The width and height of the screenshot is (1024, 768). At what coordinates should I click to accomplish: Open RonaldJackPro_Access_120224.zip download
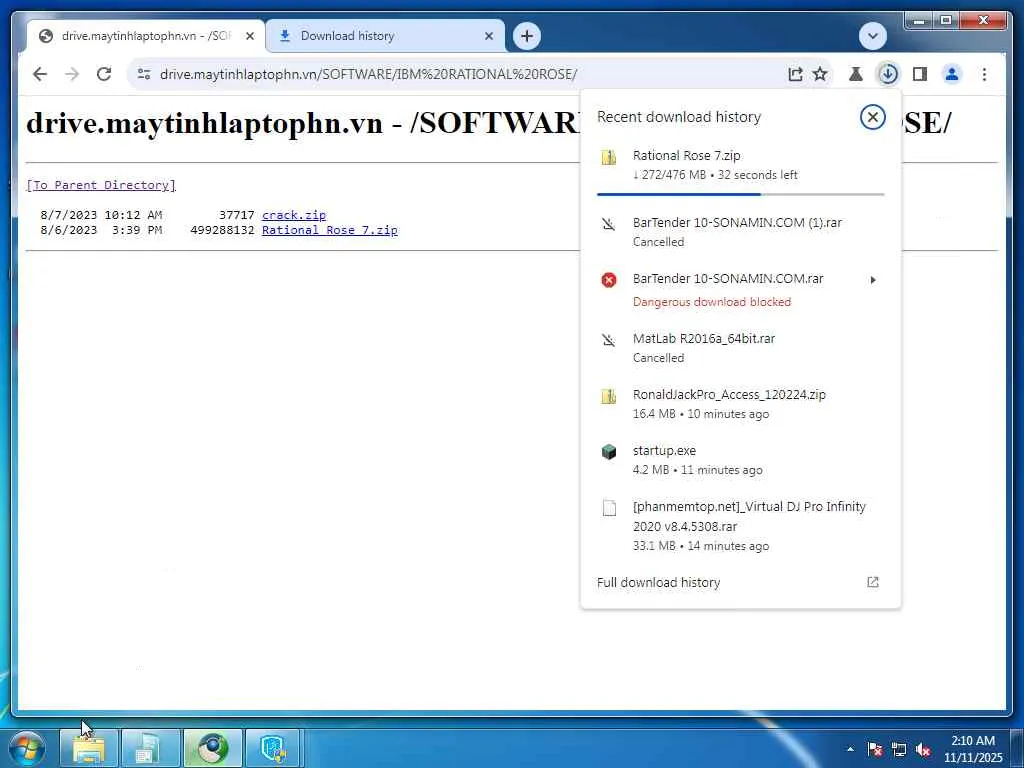click(741, 404)
